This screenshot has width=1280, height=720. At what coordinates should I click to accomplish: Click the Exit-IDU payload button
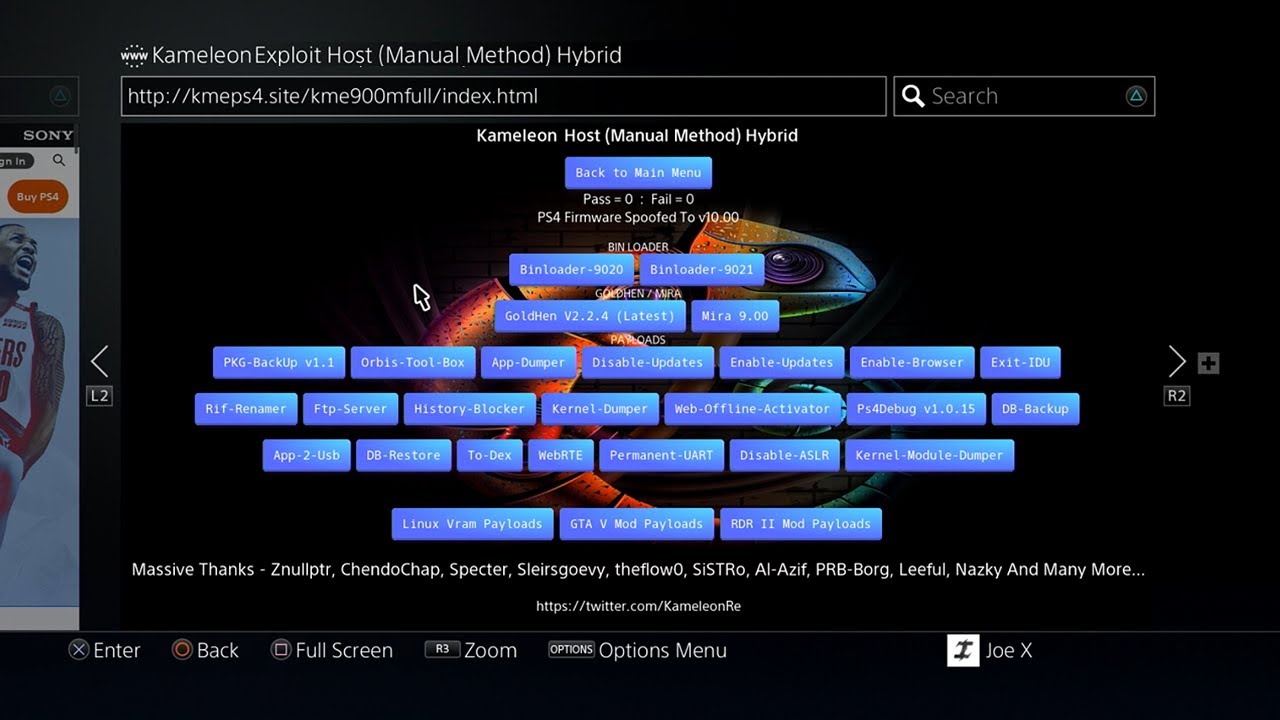click(x=1020, y=362)
